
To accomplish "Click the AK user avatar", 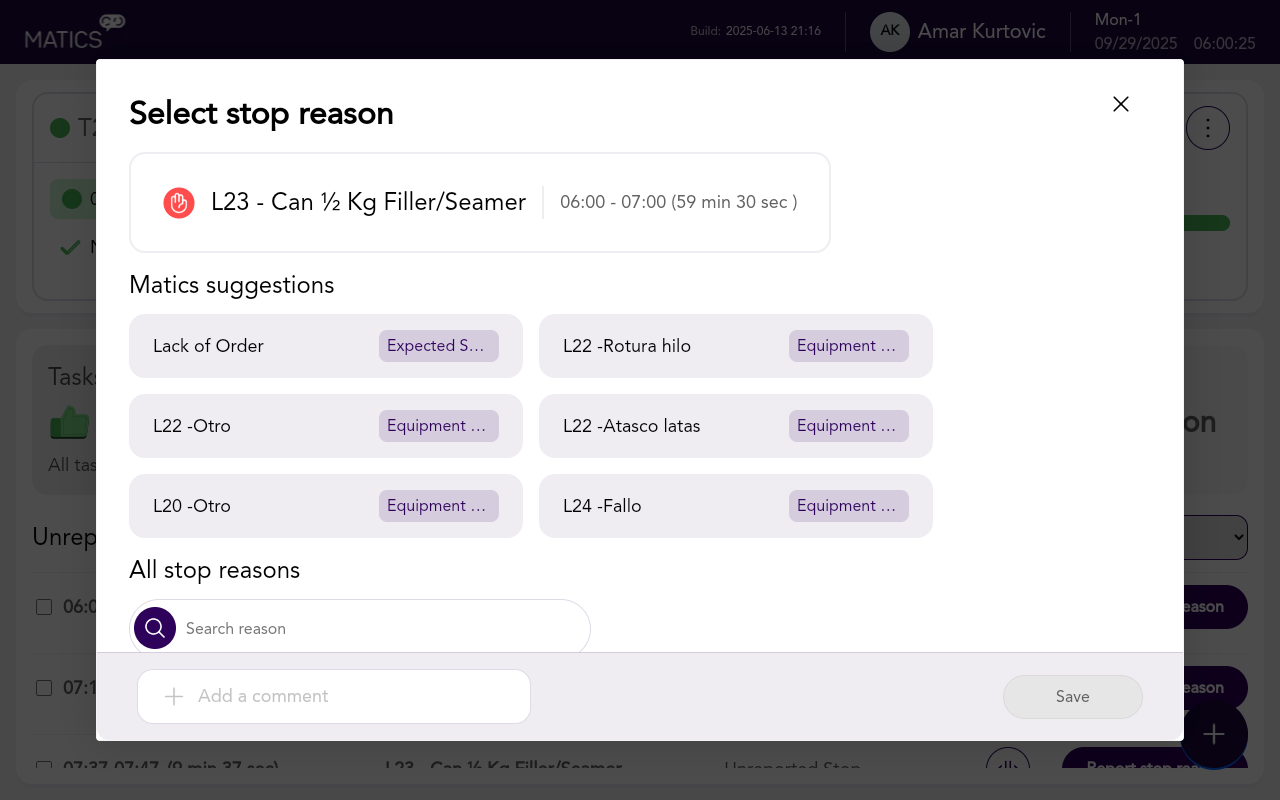I will tap(889, 32).
